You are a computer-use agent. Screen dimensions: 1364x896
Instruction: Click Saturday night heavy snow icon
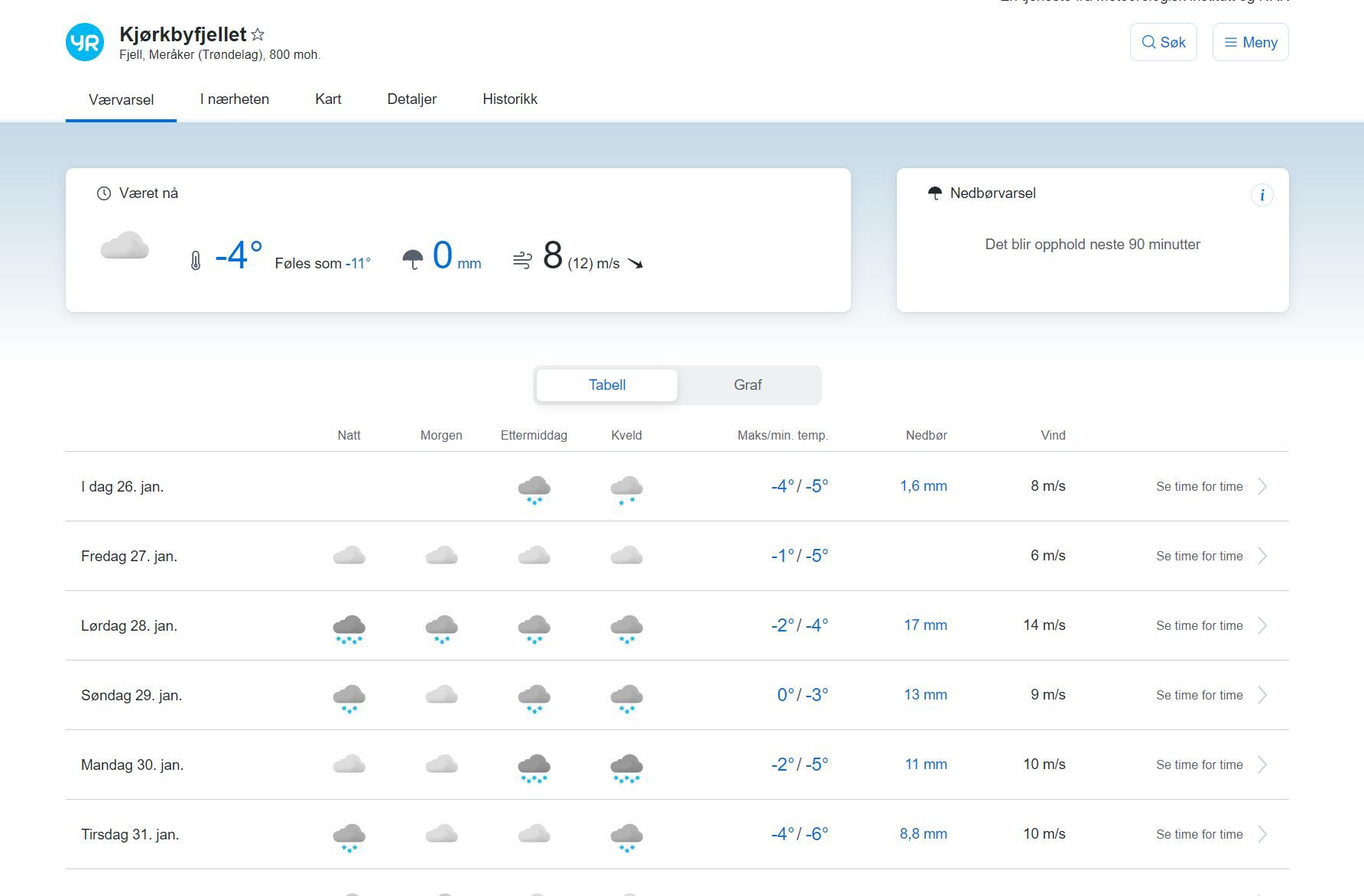tap(349, 628)
